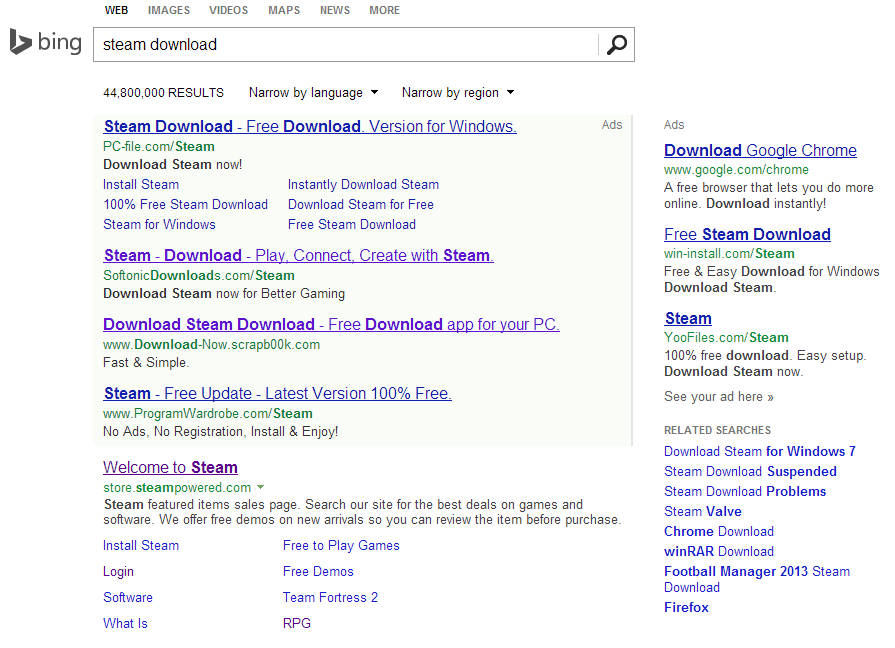Image resolution: width=895 pixels, height=648 pixels.
Task: Open the Welcome to Steam result
Action: [170, 467]
